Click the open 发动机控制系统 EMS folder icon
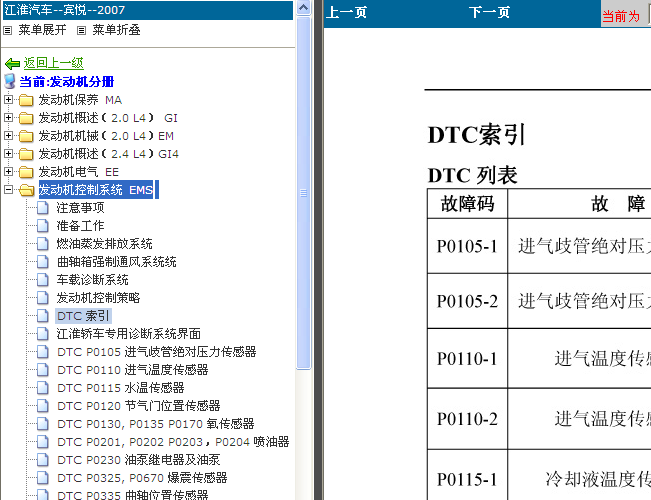The width and height of the screenshot is (651, 500). (27, 190)
